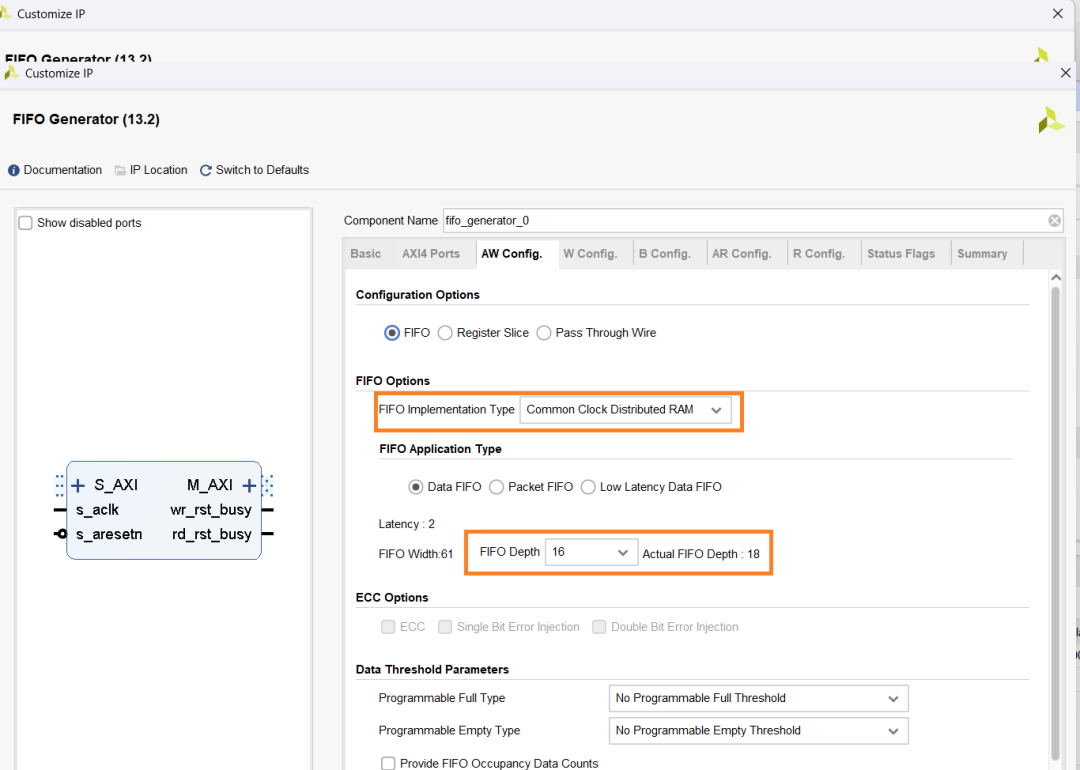Image resolution: width=1080 pixels, height=770 pixels.
Task: Click the IP Location folder icon
Action: [x=120, y=170]
